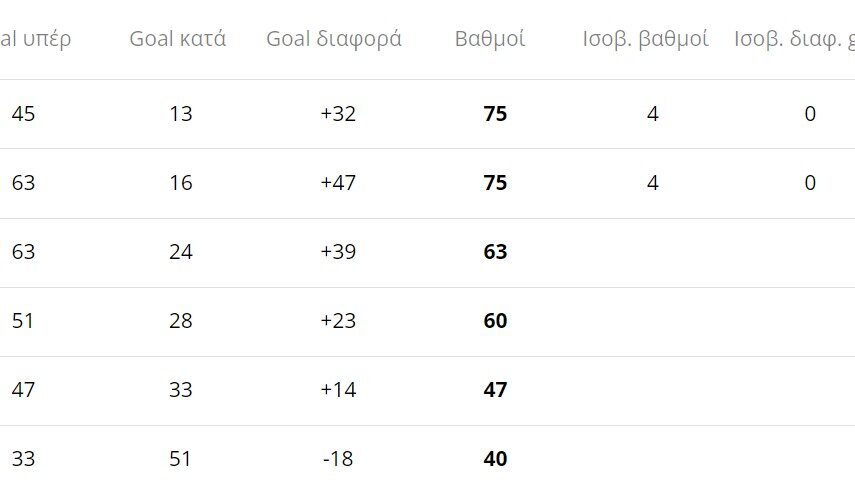Click the Goal υπέρ column header
The width and height of the screenshot is (855, 494).
pos(36,40)
